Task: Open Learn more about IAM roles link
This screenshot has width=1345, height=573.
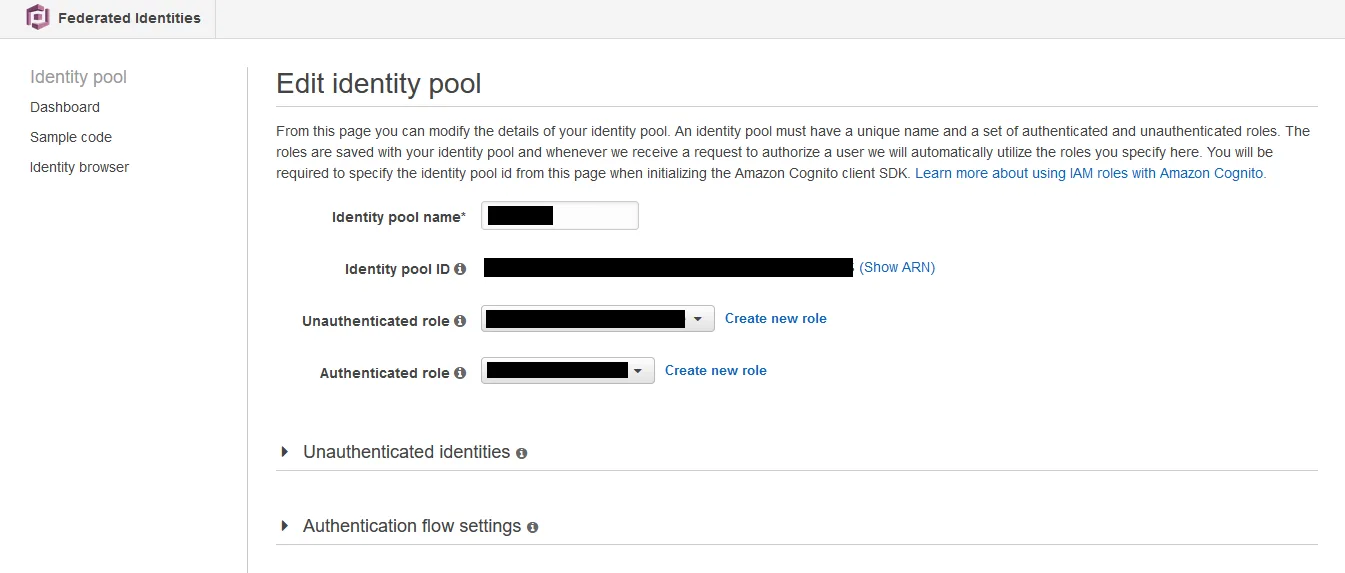Action: 1091,173
